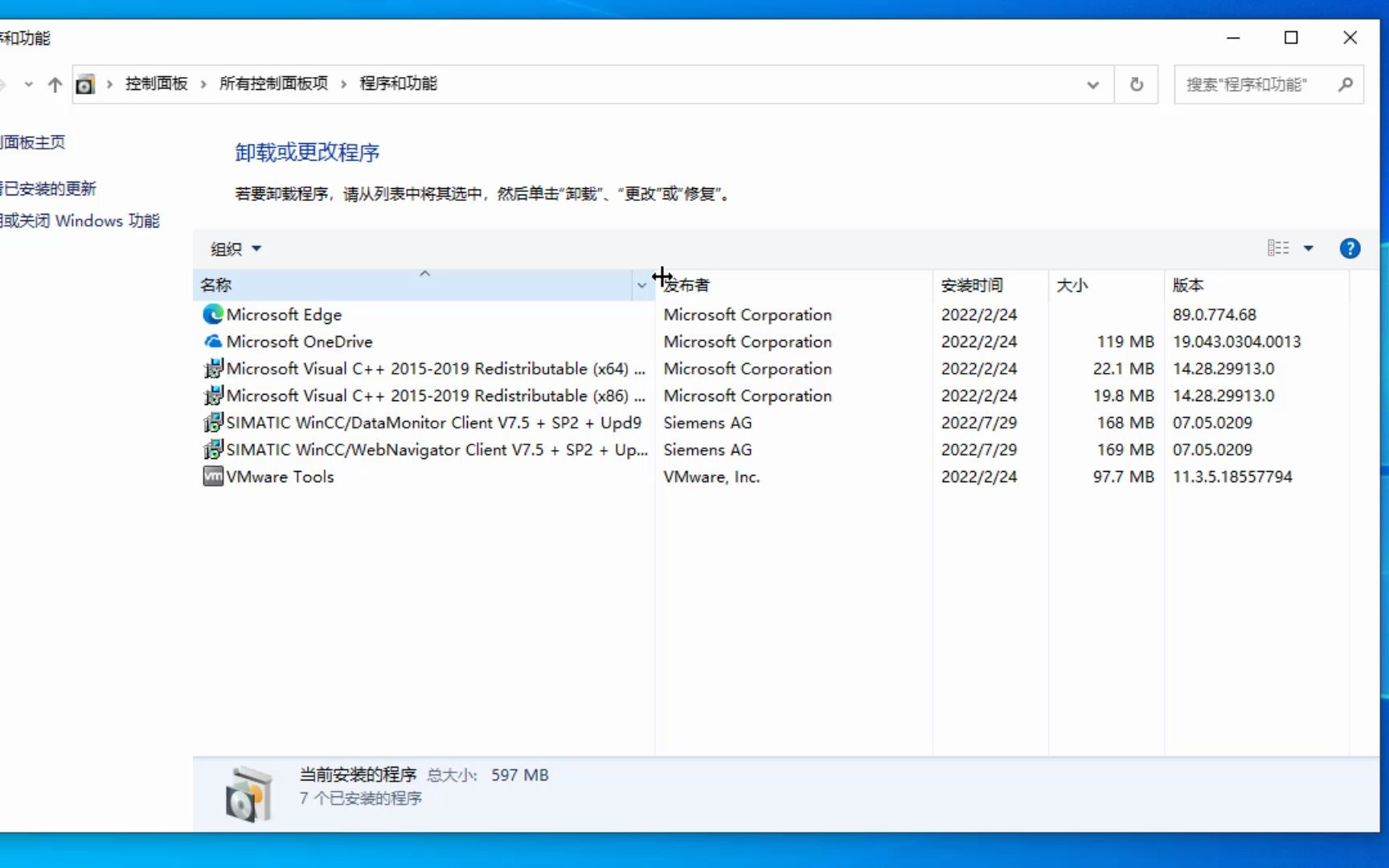Image resolution: width=1389 pixels, height=868 pixels.
Task: Select the Microsoft OneDrive entry
Action: pyautogui.click(x=299, y=342)
